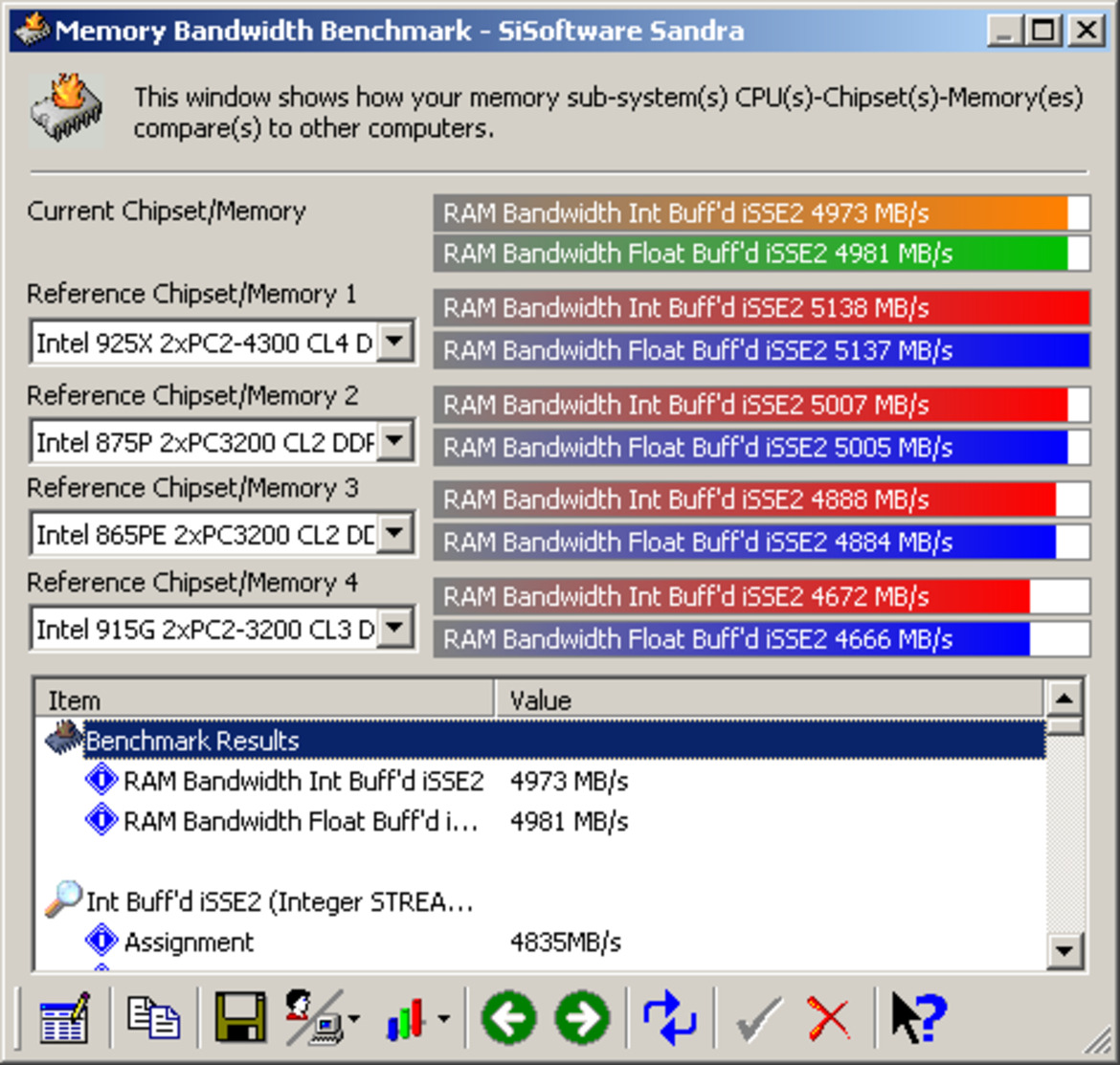Click the blue Float Buff'd 4884 MB/s bar

pyautogui.click(x=761, y=542)
